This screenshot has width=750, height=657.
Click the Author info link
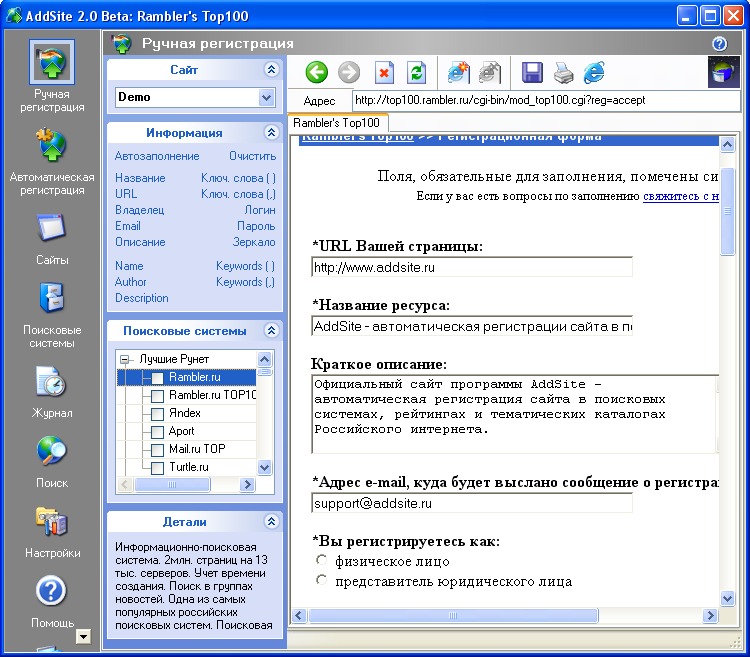(131, 282)
